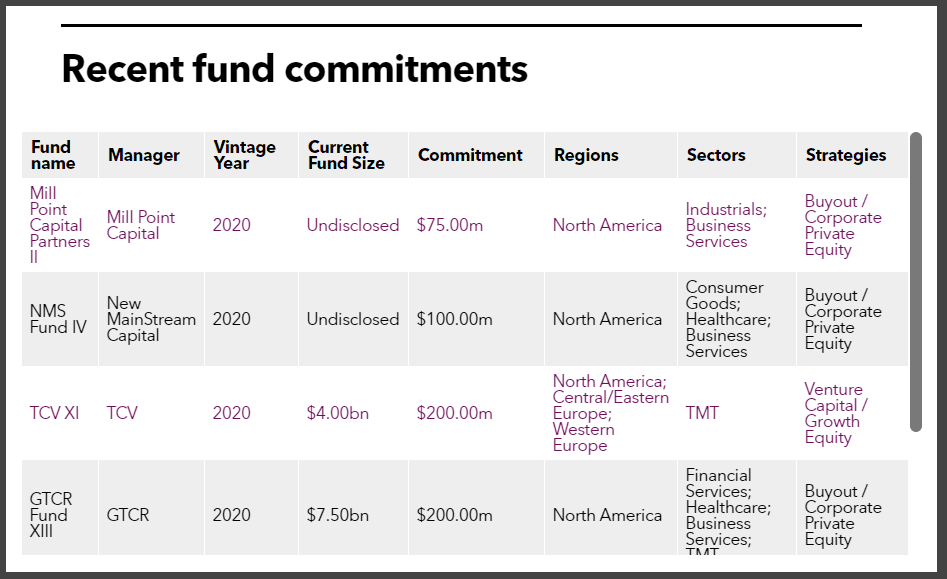Screen dimensions: 947x579
Task: Click the 'Commitment' column header
Action: (x=477, y=155)
